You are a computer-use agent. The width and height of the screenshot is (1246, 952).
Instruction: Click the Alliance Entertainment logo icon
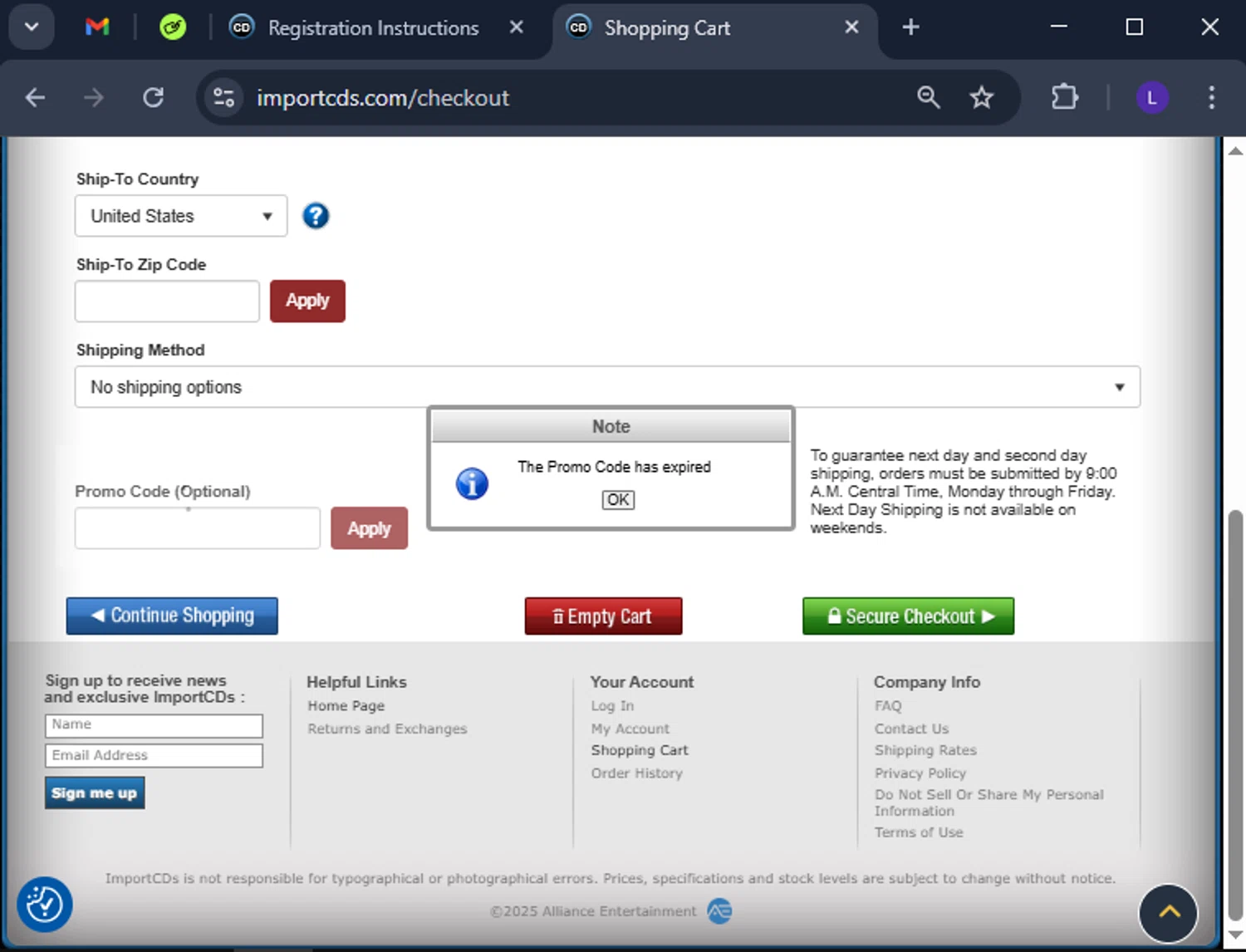click(719, 911)
